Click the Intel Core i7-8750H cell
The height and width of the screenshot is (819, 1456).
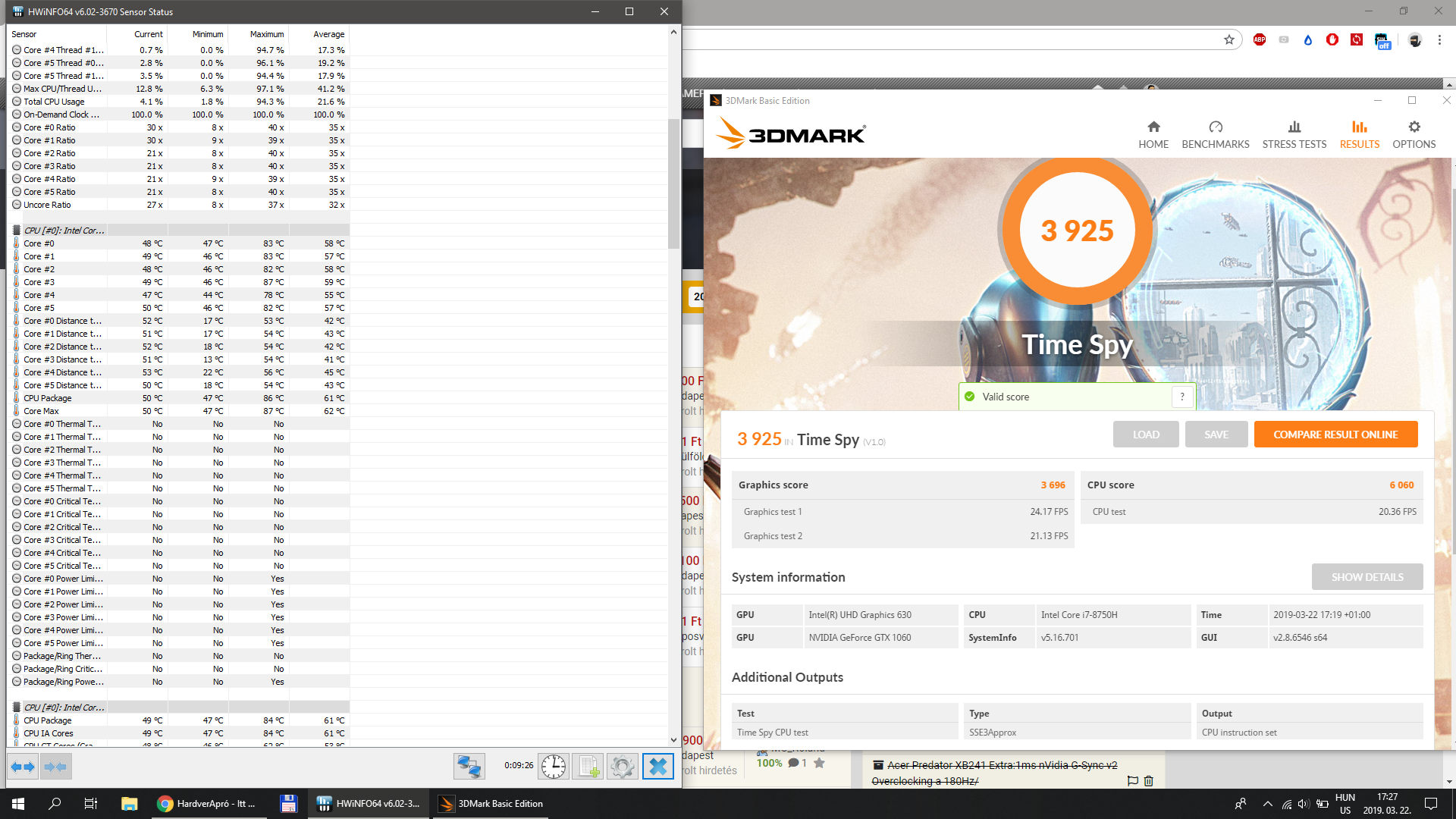click(1112, 615)
